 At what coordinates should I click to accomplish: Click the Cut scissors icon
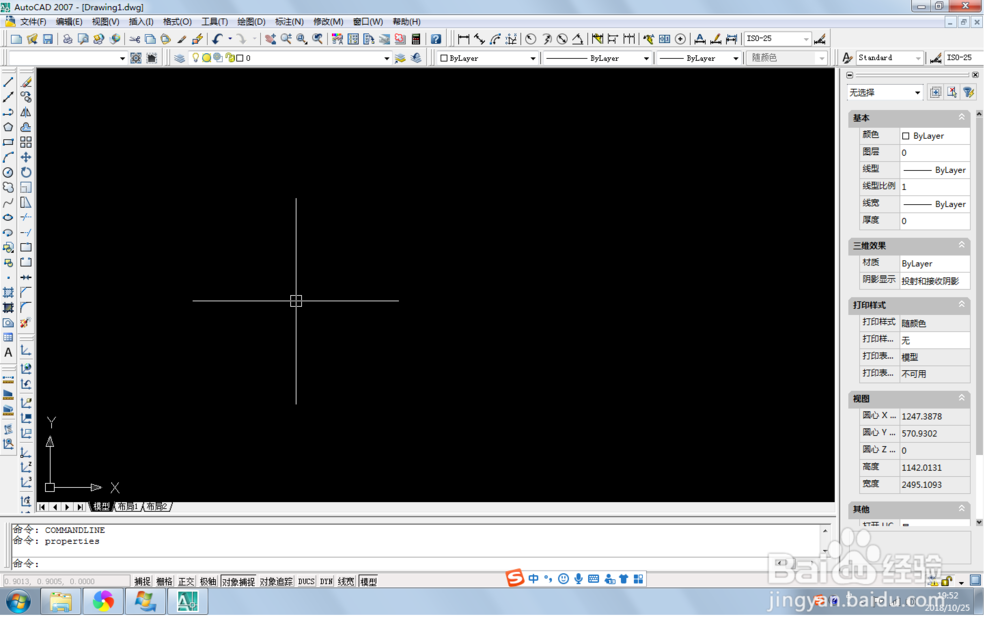tap(135, 40)
